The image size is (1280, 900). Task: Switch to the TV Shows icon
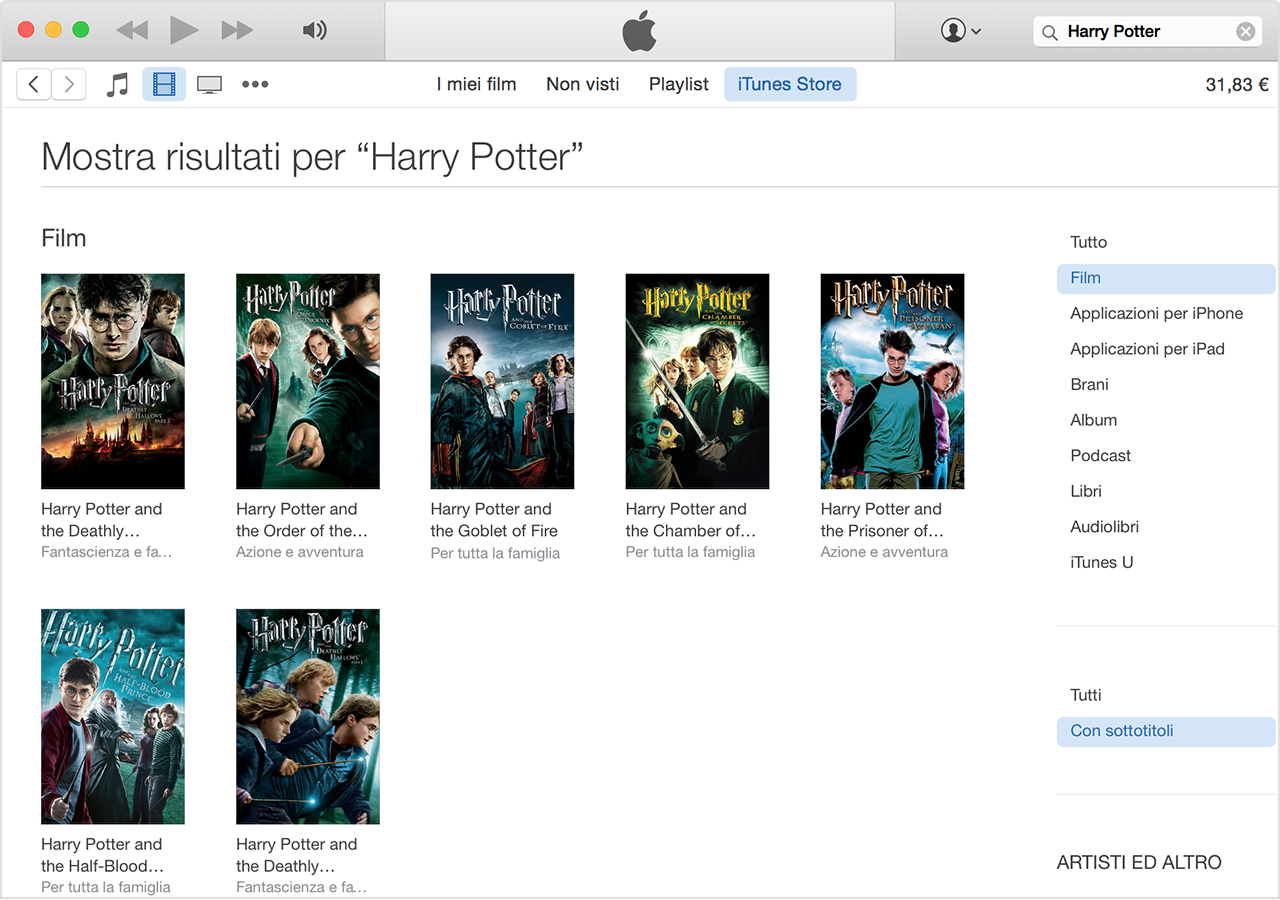pos(209,85)
